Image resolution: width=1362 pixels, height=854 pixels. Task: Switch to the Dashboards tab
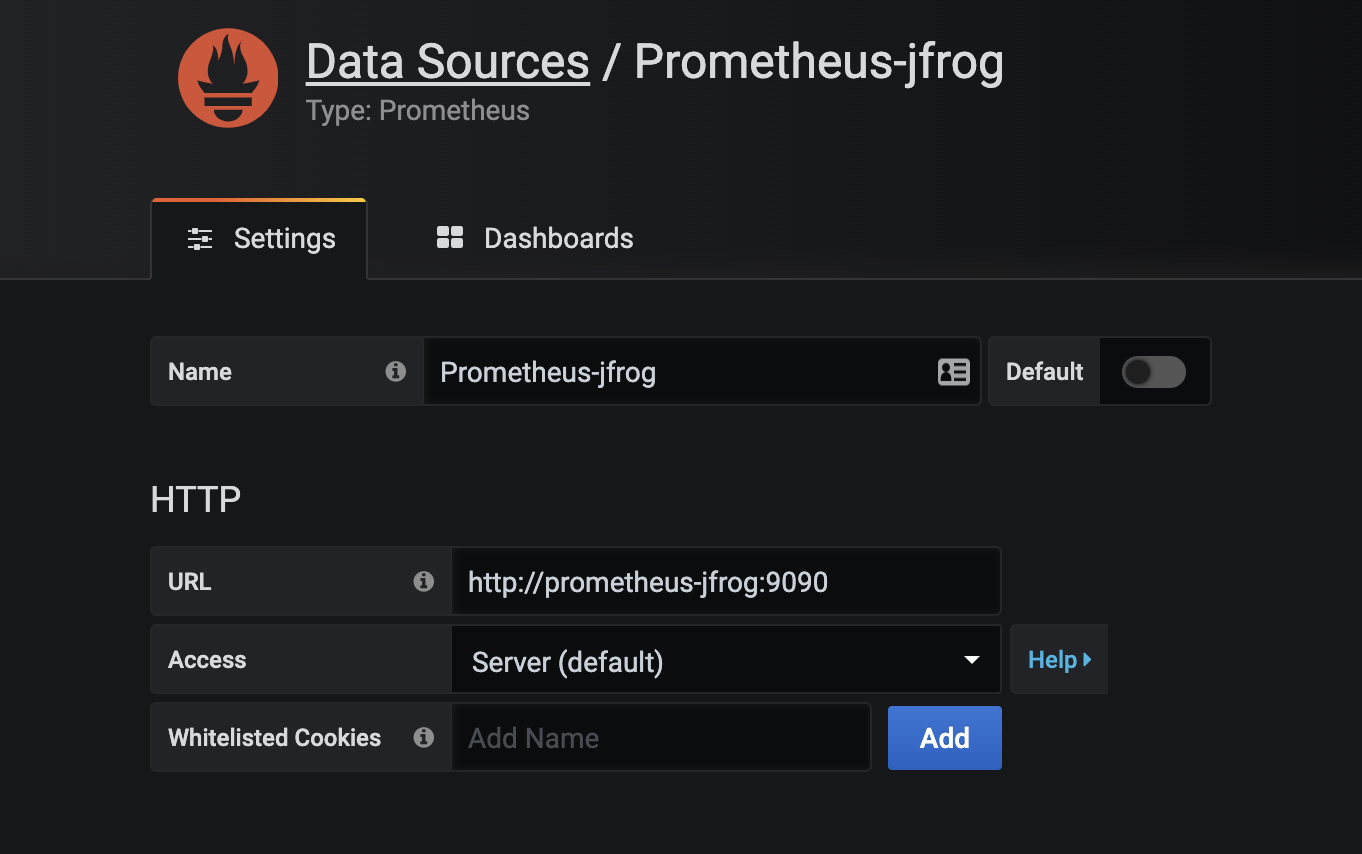click(x=535, y=239)
